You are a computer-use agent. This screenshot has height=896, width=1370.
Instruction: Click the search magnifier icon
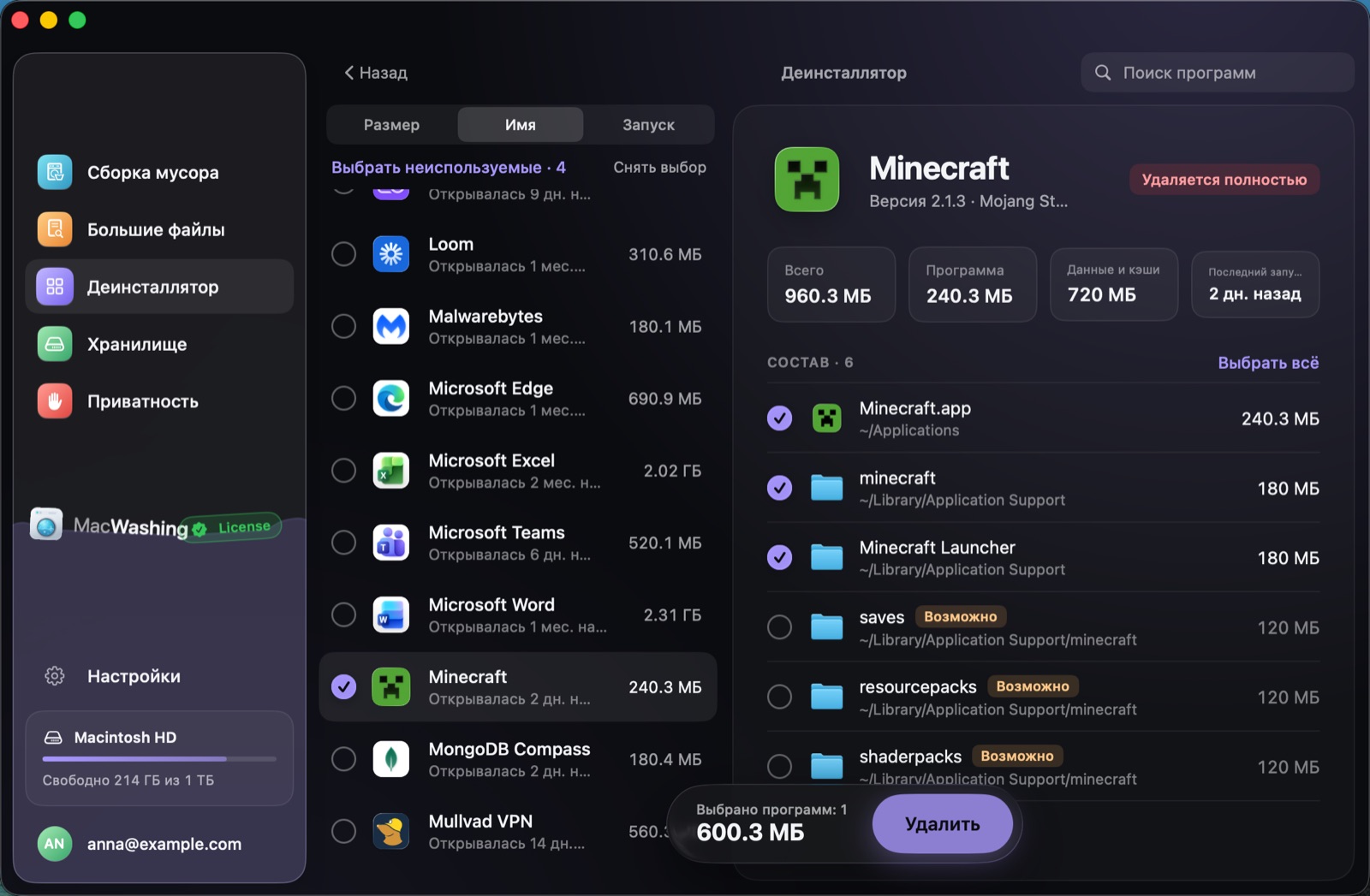click(1103, 73)
